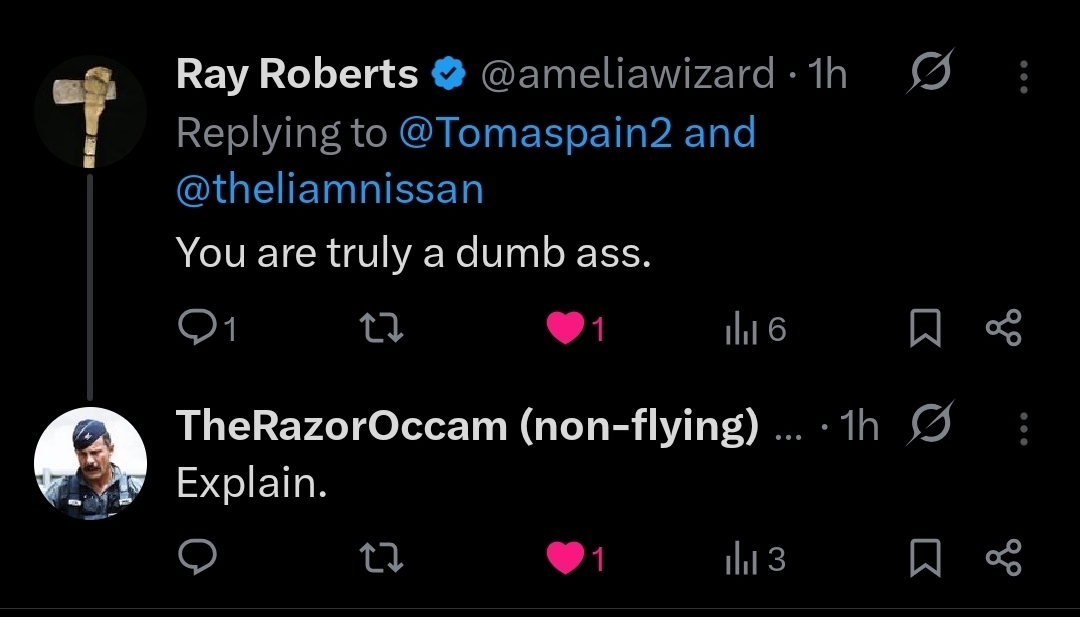View analytics on Ray Roberts' tweet
This screenshot has height=617, width=1080.
pos(737,329)
